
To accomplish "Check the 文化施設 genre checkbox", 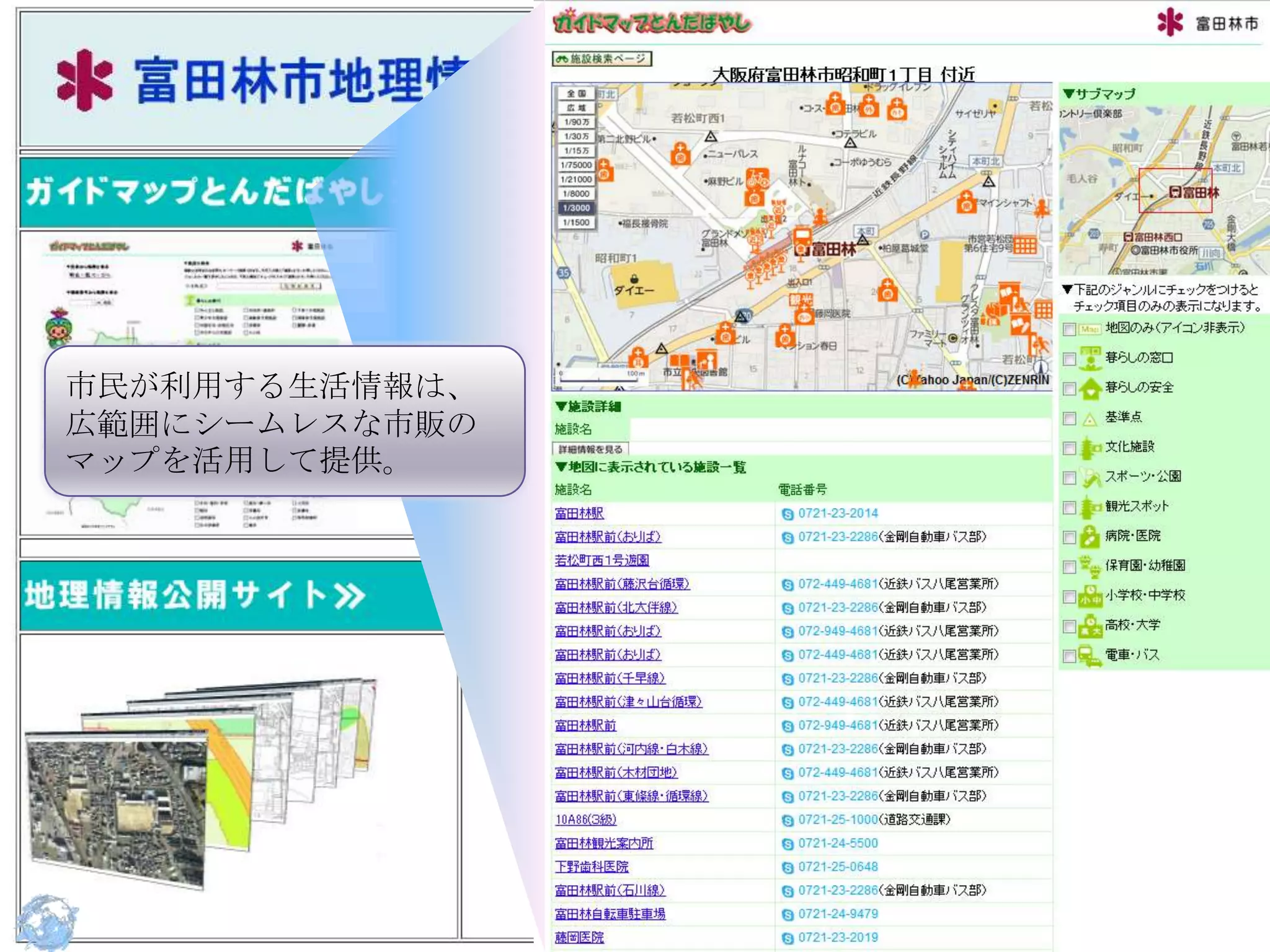I will click(x=1069, y=448).
